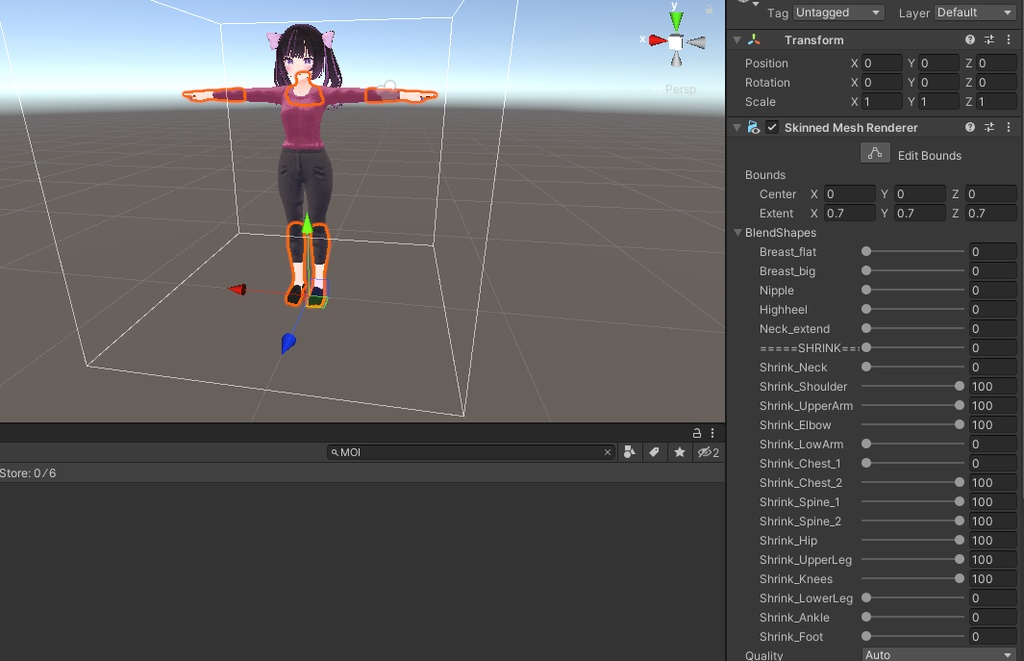Click the gray cone on scene gizmo right side
Viewport: 1024px width, 661px height.
tap(697, 42)
